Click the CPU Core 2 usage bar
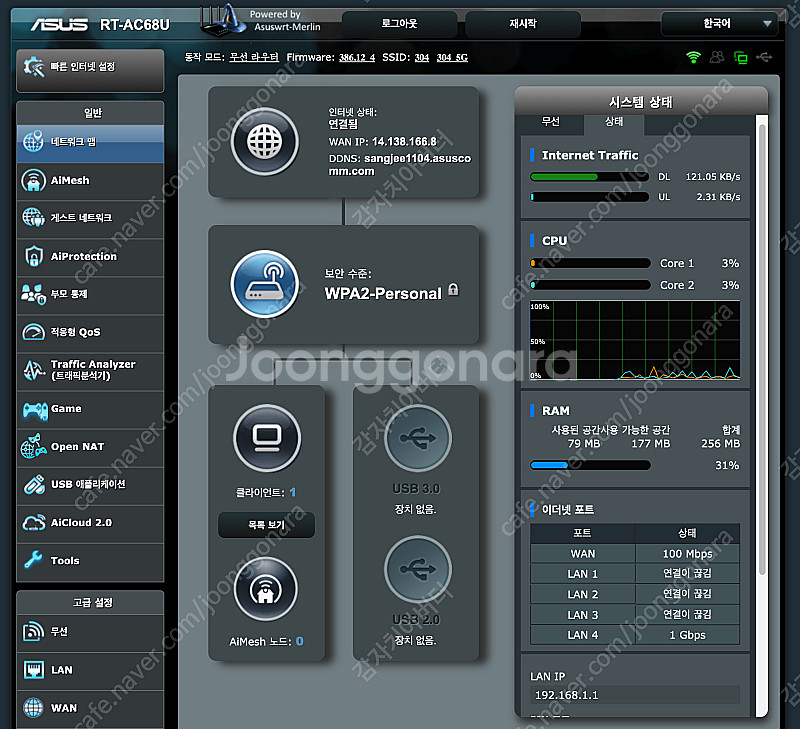The width and height of the screenshot is (800, 729). [590, 285]
